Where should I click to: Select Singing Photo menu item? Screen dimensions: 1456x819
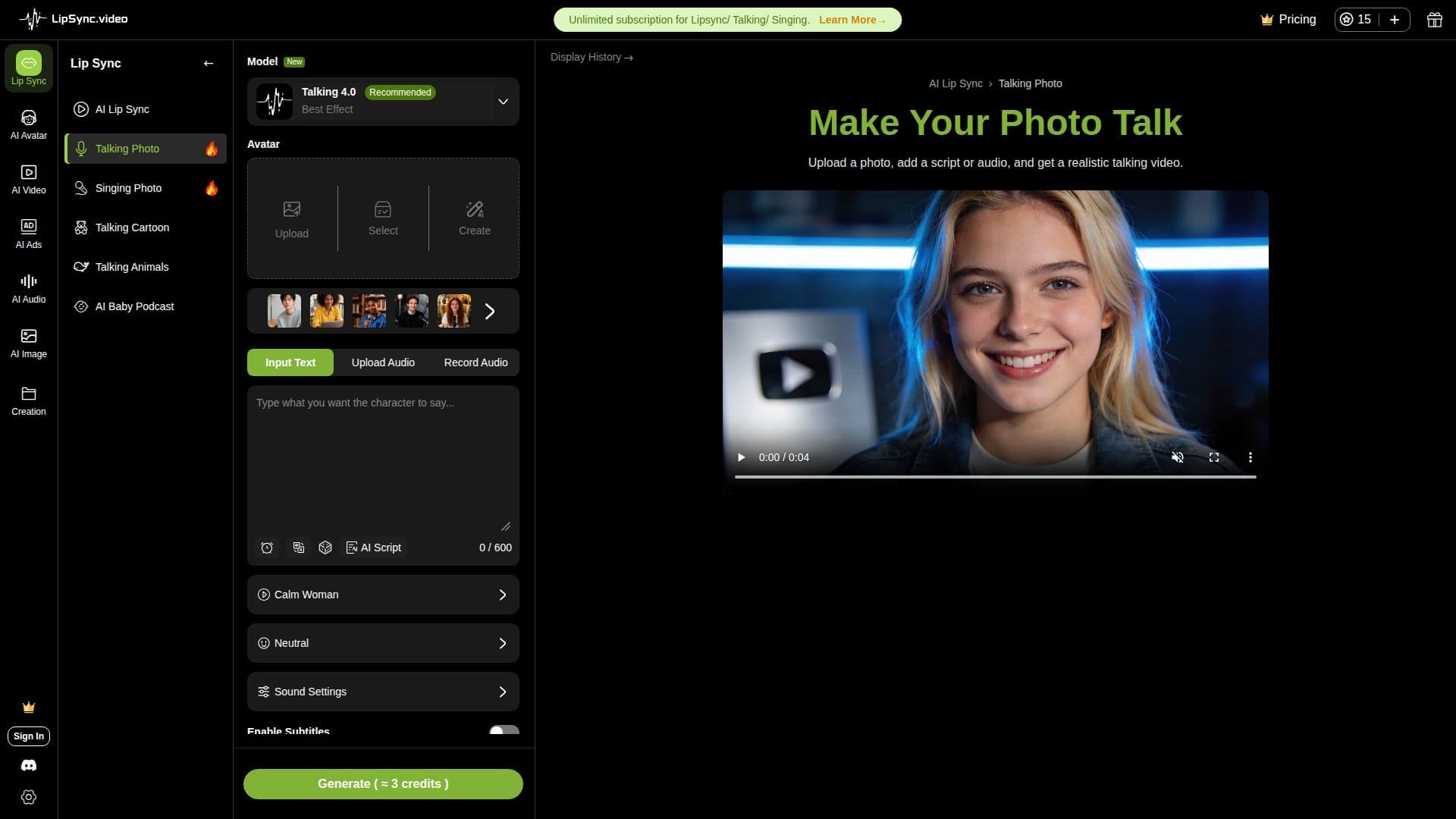click(x=146, y=188)
